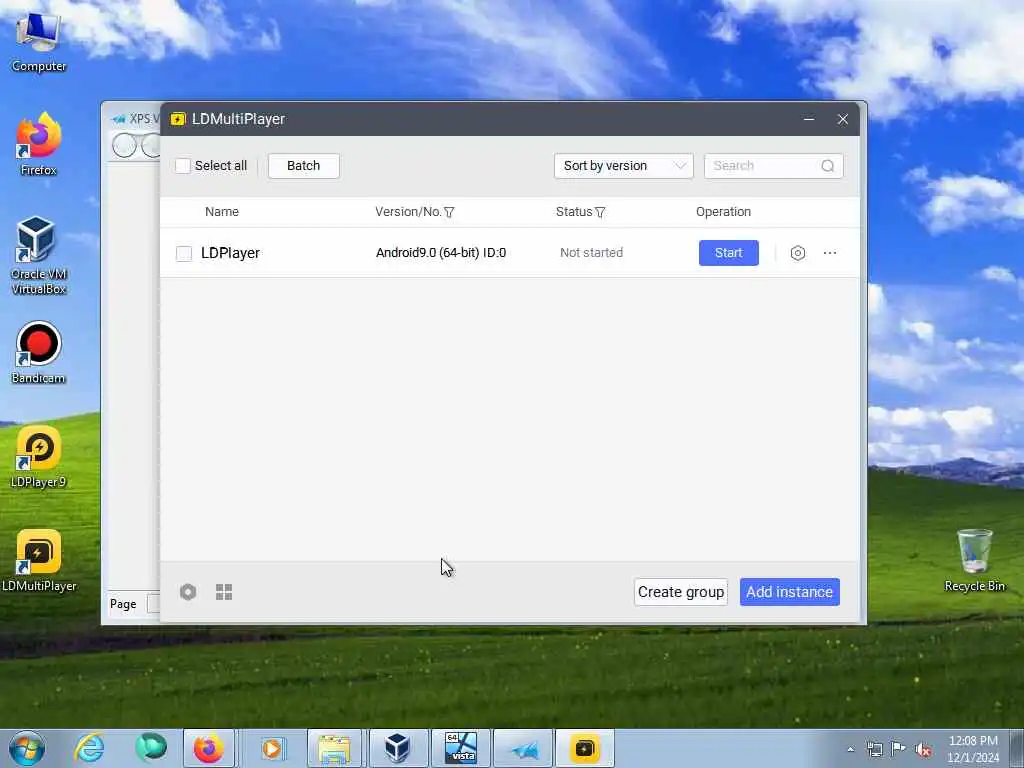Open the Windows Start orb
Image resolution: width=1024 pixels, height=768 pixels.
tap(27, 748)
